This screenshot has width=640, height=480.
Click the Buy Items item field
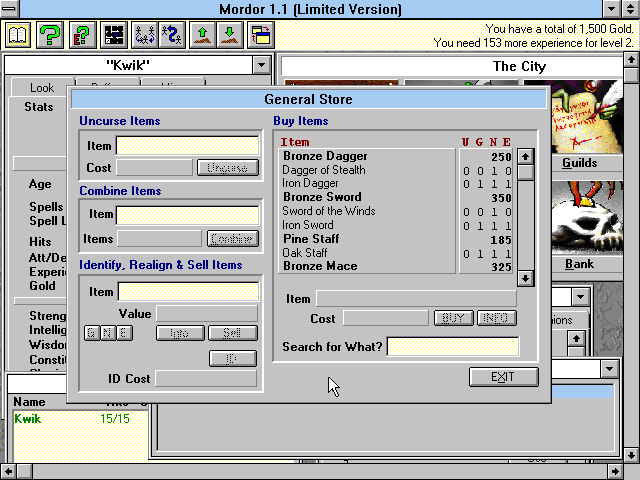416,299
